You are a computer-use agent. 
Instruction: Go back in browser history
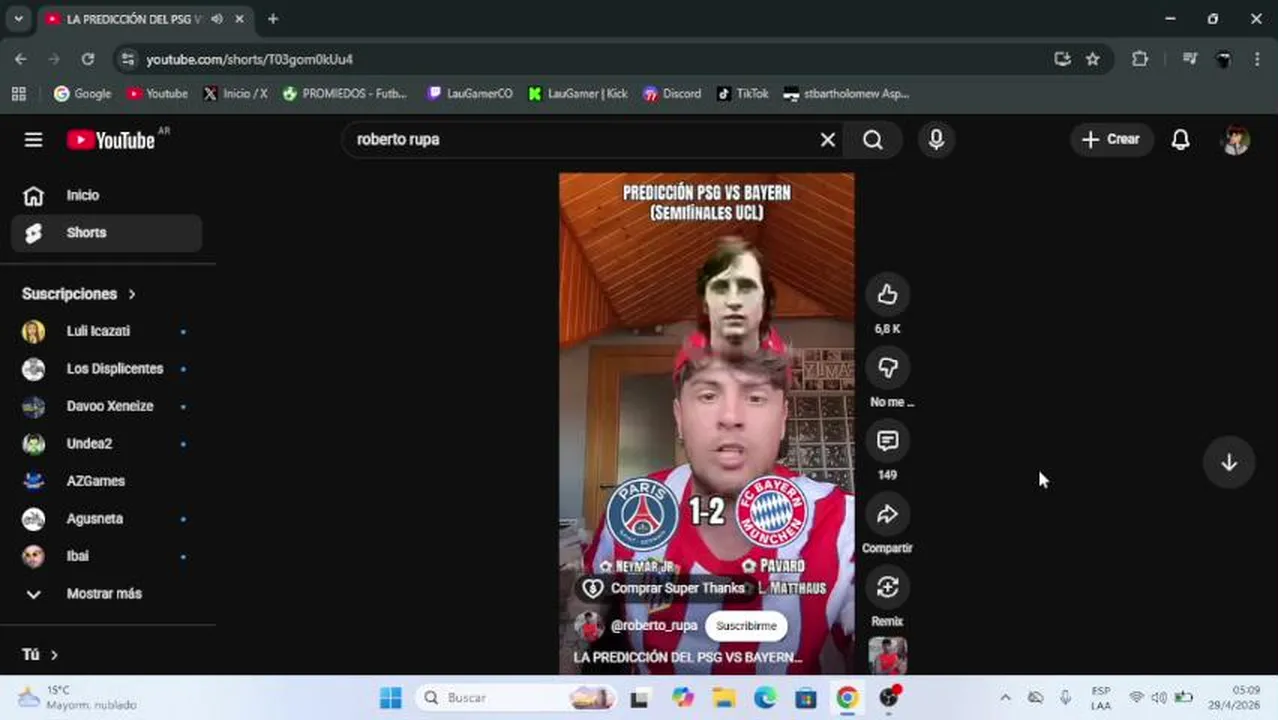[21, 59]
